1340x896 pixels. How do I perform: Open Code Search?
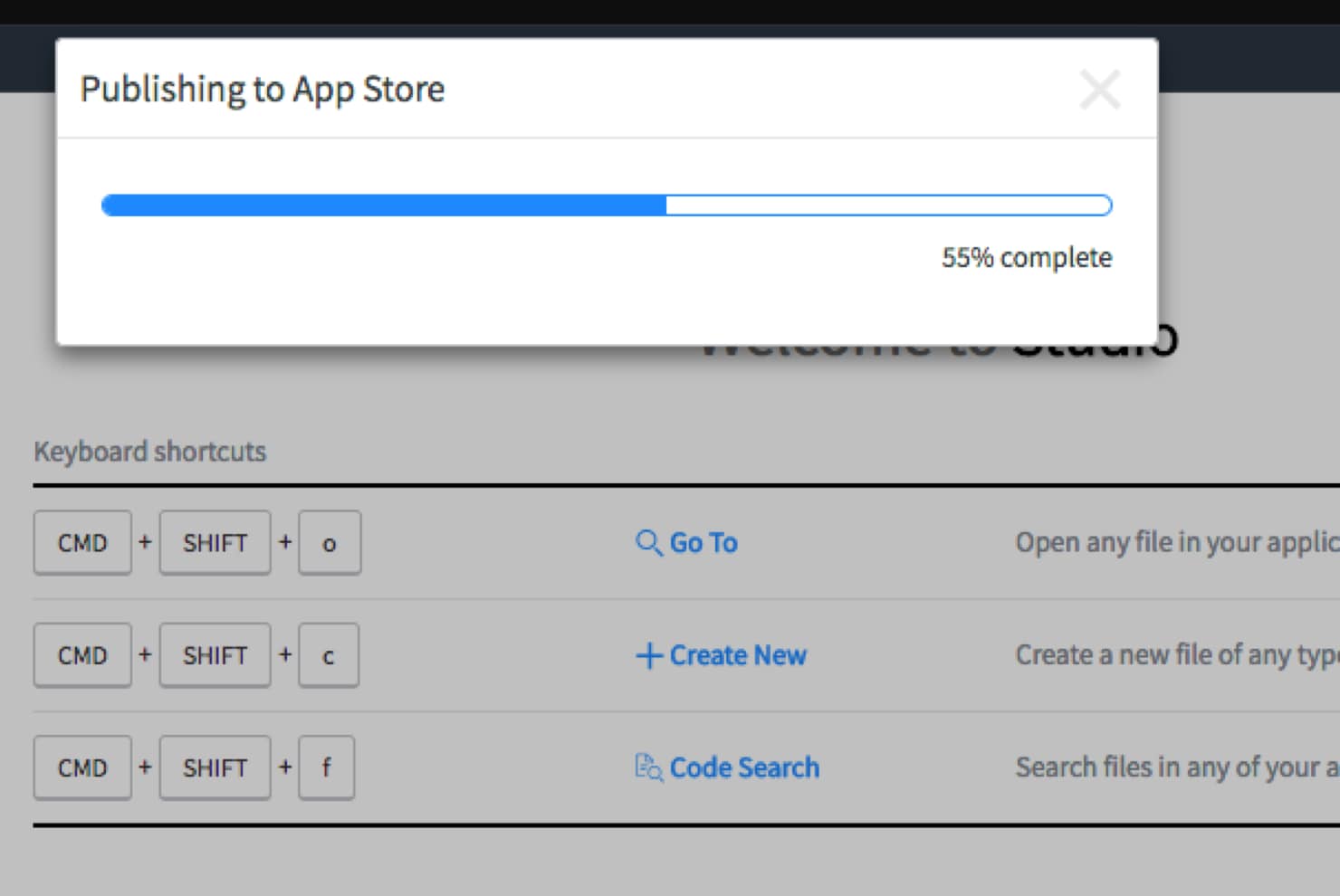(744, 767)
